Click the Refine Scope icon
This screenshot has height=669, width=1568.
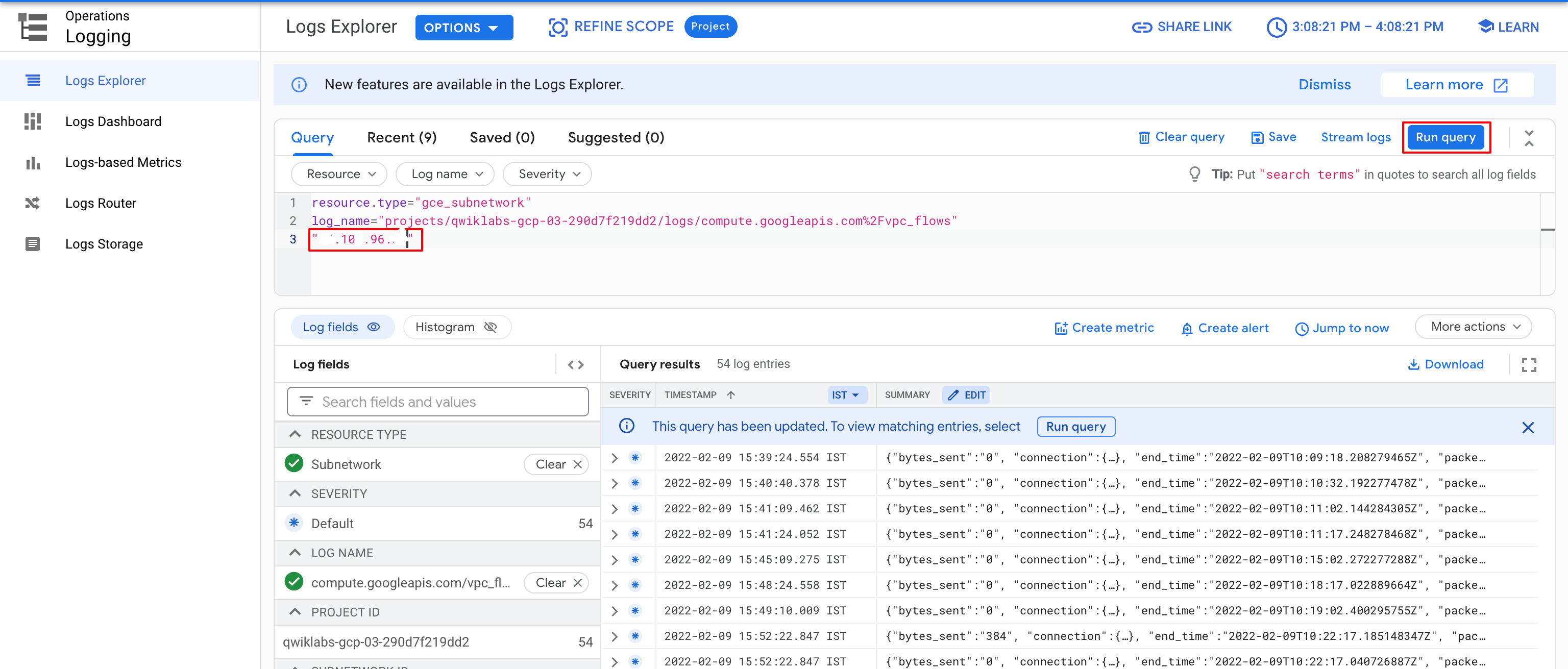pyautogui.click(x=558, y=27)
